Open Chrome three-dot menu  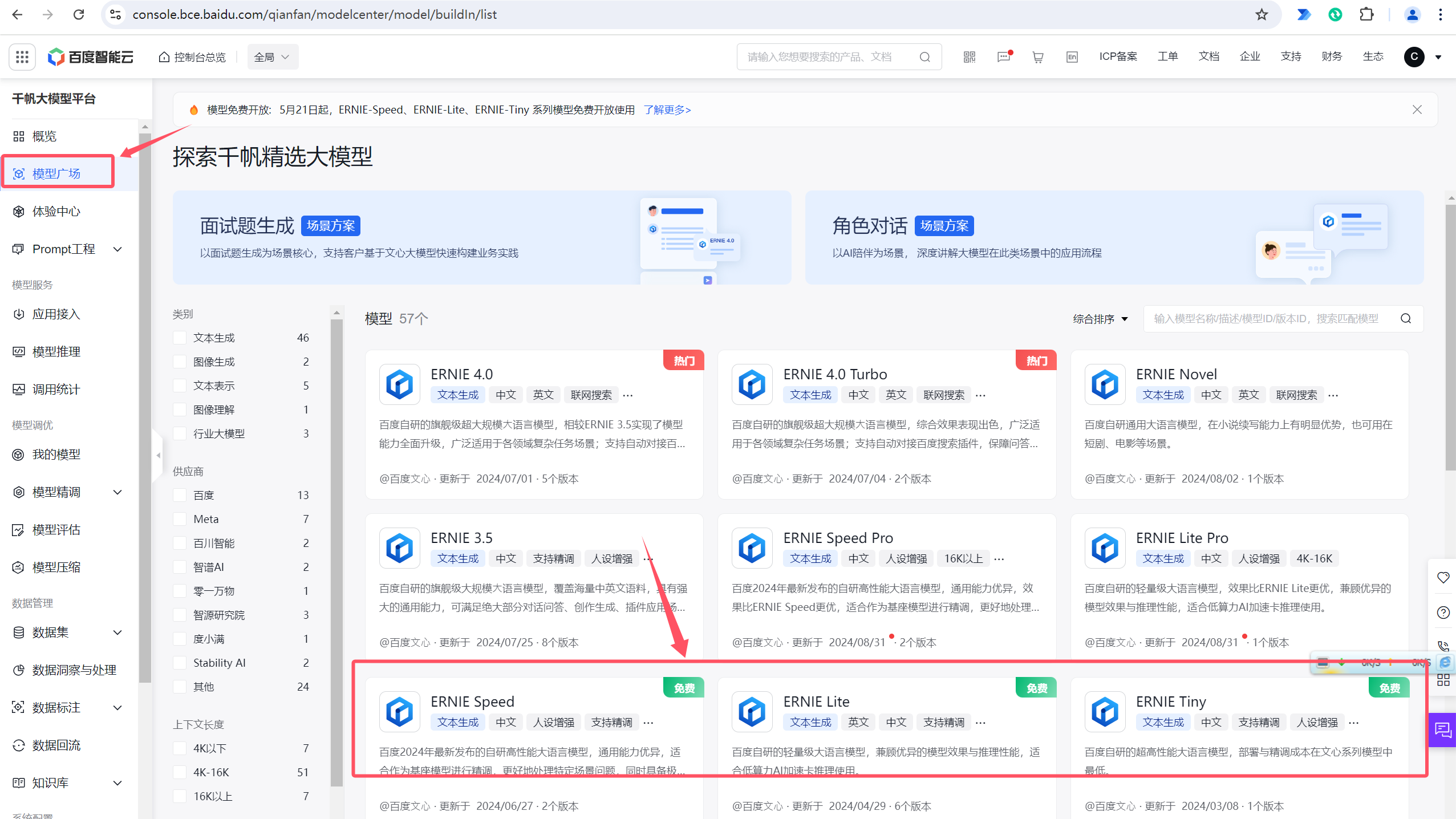[x=1441, y=14]
